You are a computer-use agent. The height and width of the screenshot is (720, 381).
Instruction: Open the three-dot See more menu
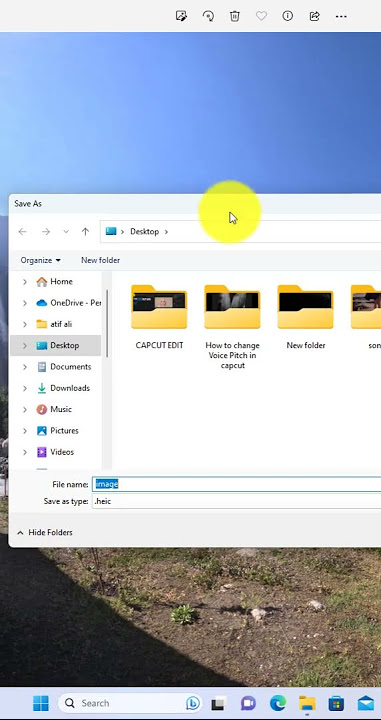[341, 16]
